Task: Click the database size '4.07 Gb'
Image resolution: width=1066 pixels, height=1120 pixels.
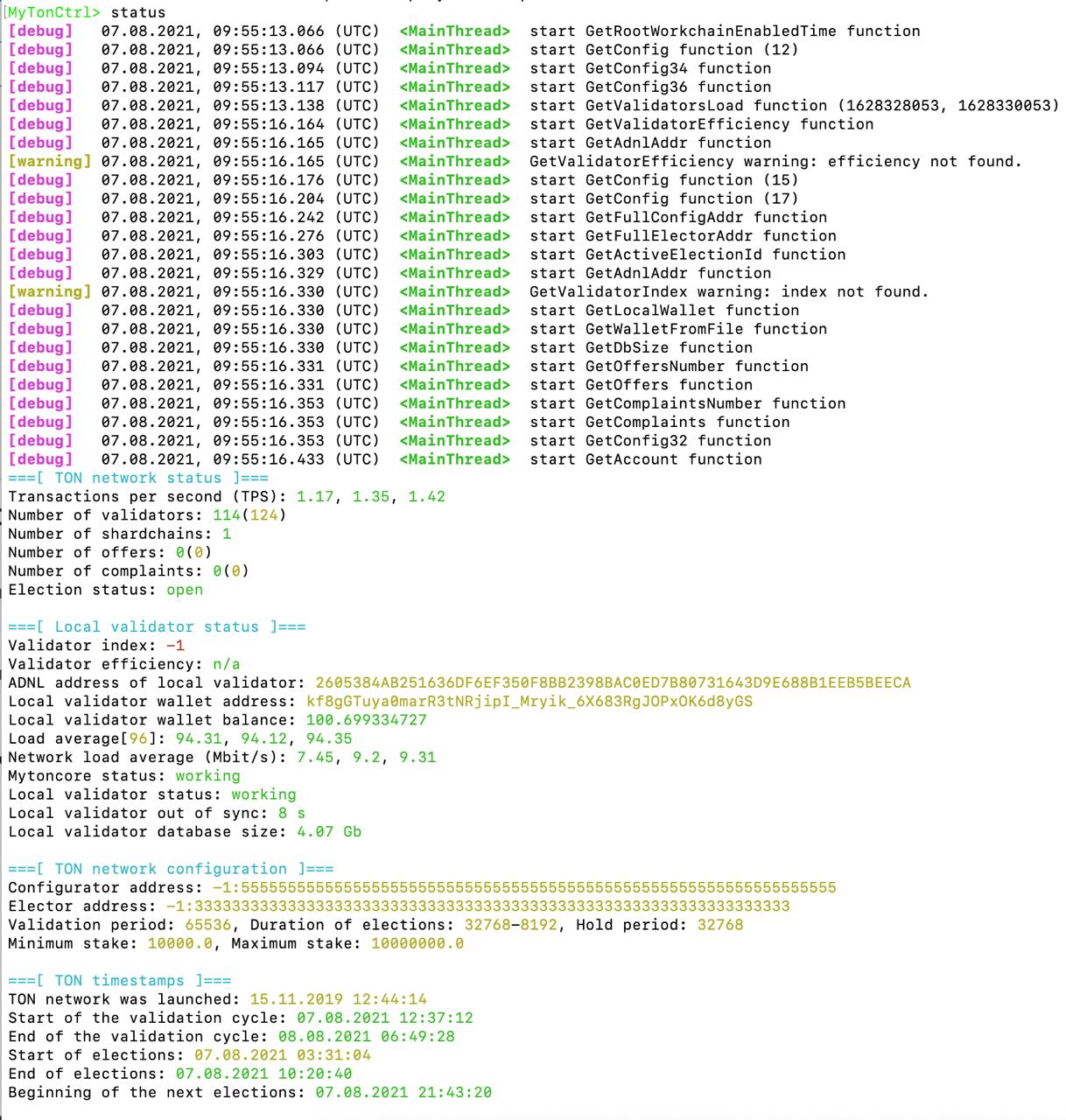Action: [329, 832]
